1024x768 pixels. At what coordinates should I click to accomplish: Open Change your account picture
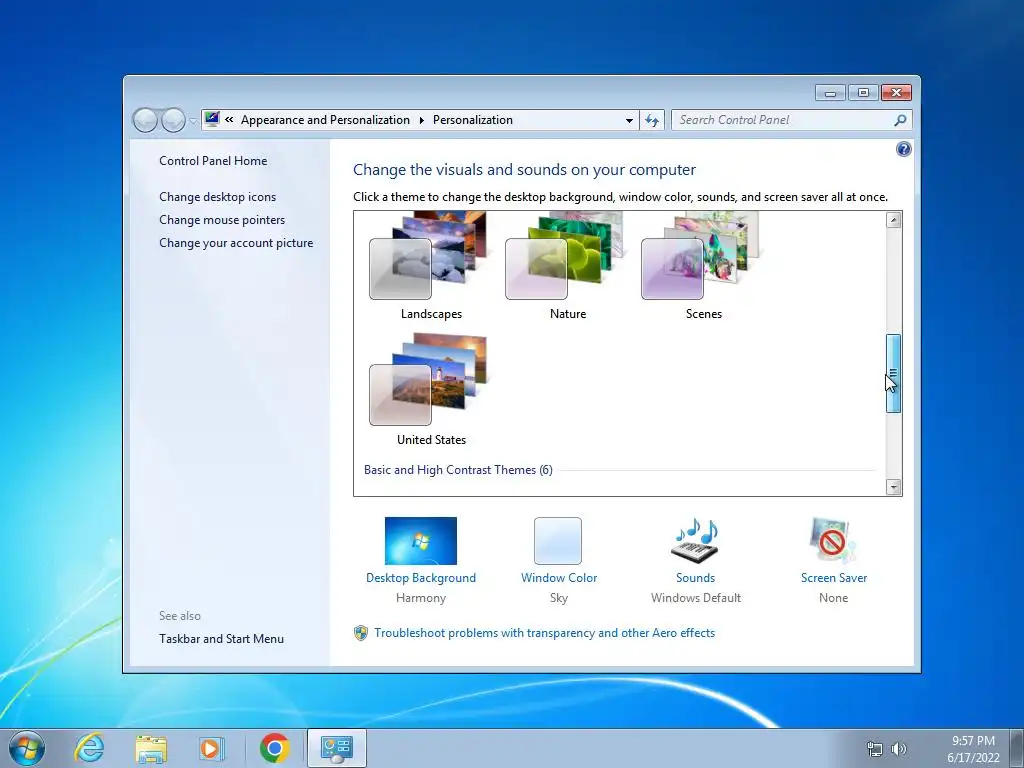[236, 243]
